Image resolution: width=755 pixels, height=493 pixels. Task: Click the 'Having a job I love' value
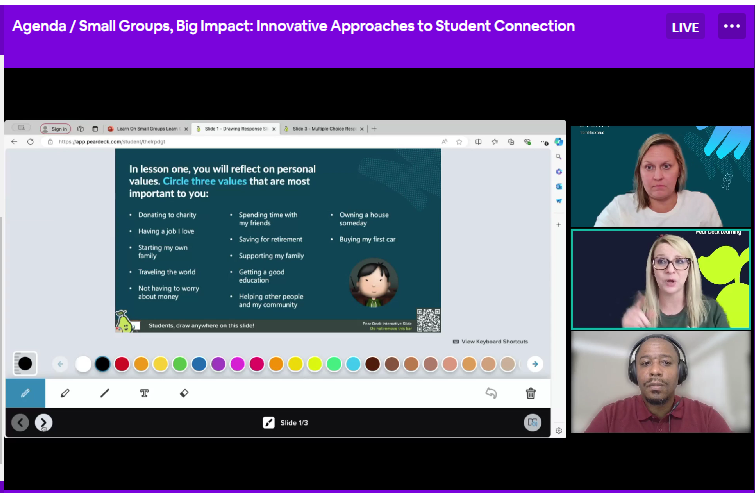pyautogui.click(x=166, y=231)
